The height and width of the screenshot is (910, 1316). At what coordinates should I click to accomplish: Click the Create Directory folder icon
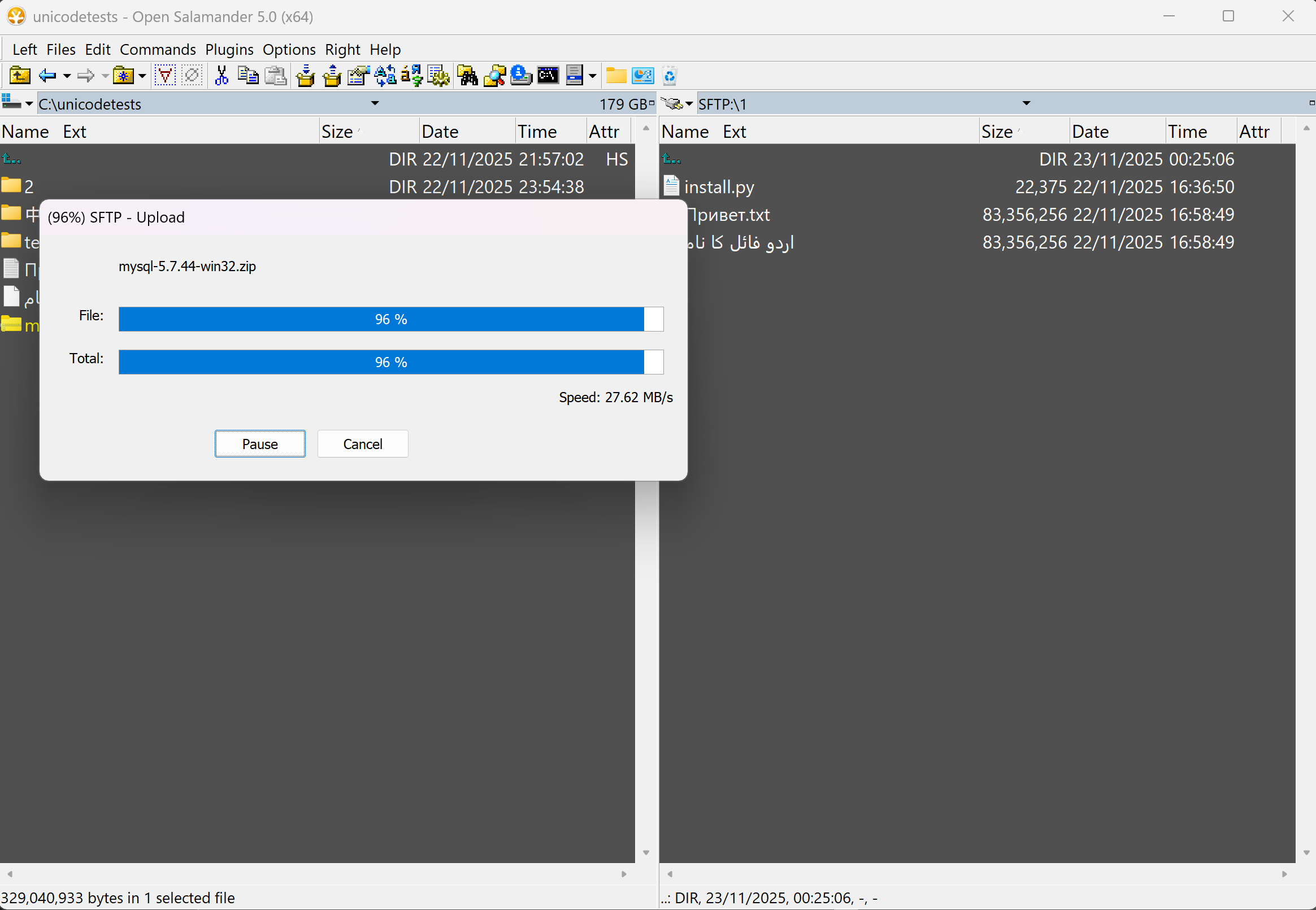click(616, 75)
